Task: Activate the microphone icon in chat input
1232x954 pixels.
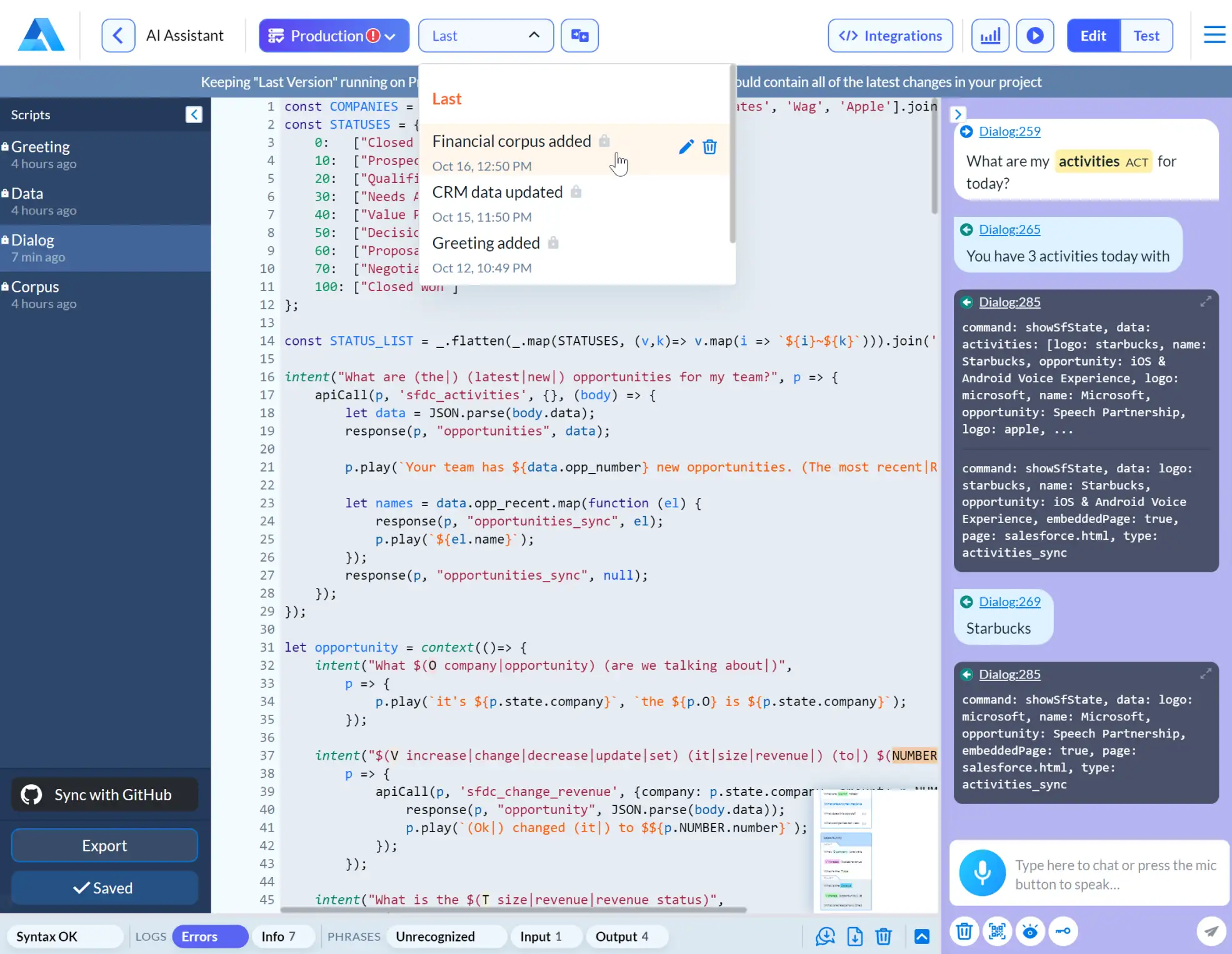Action: [x=981, y=872]
